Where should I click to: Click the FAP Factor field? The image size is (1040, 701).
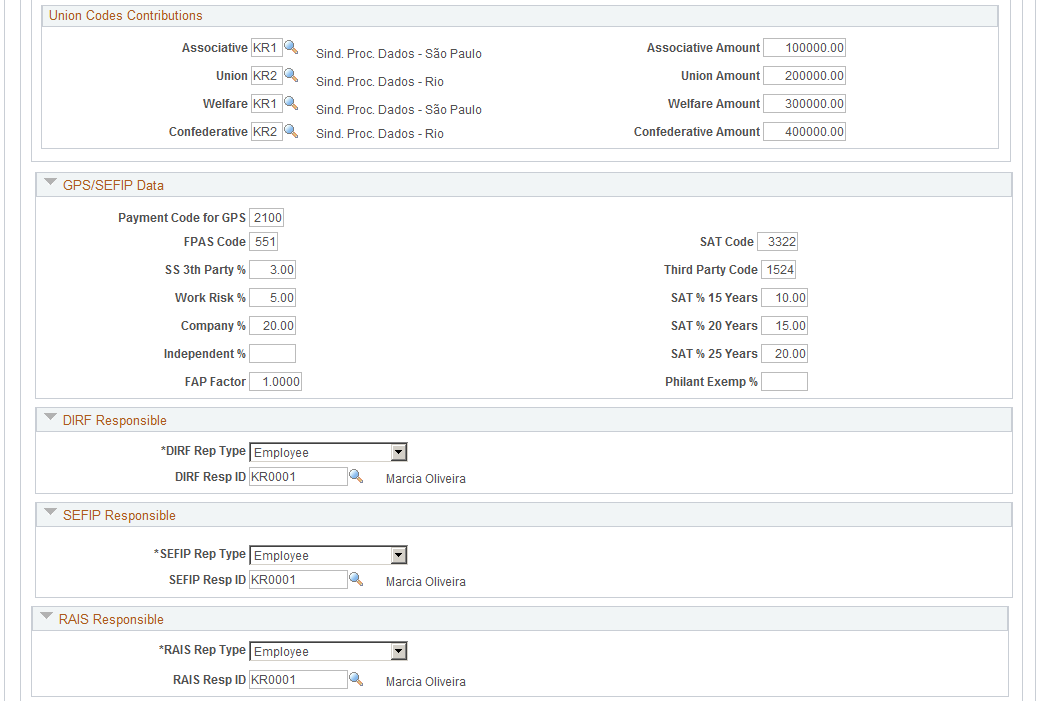275,381
